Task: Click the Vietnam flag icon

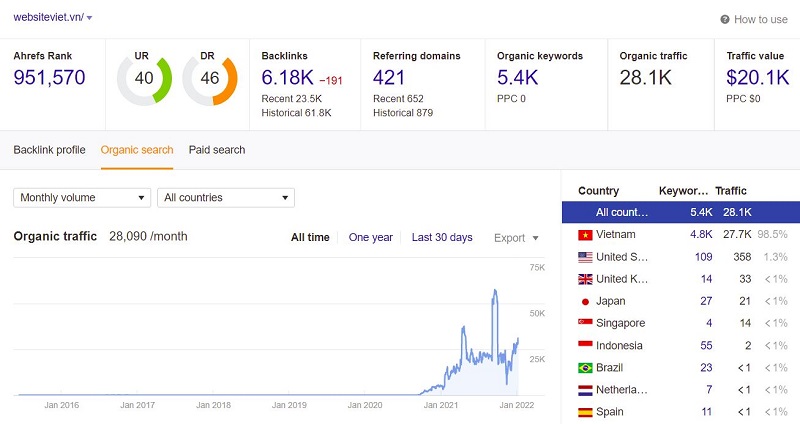Action: (x=585, y=235)
